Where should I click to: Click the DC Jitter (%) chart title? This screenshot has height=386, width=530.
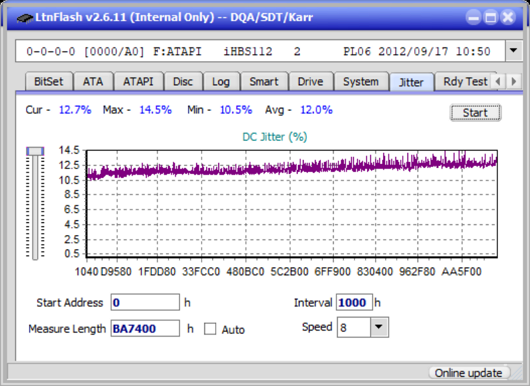point(275,137)
